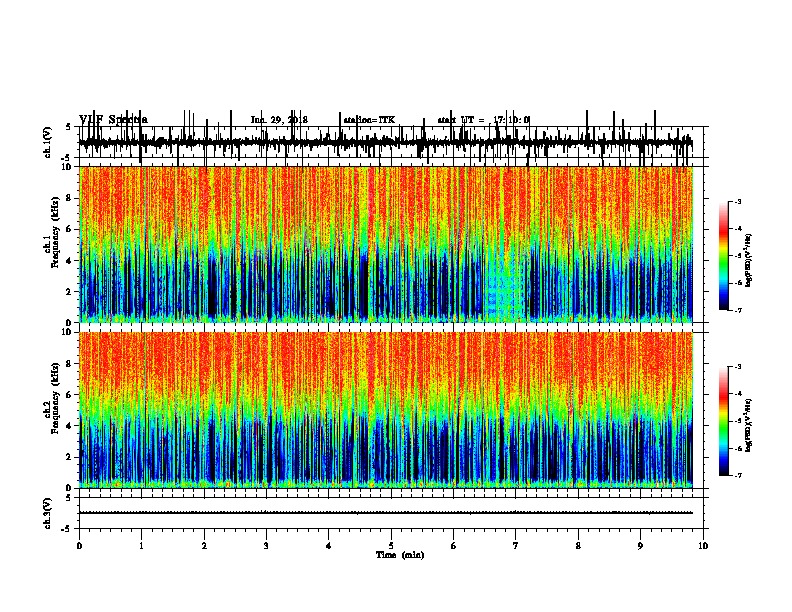792x612 pixels.
Task: Click time axis tick label "3"
Action: click(266, 546)
